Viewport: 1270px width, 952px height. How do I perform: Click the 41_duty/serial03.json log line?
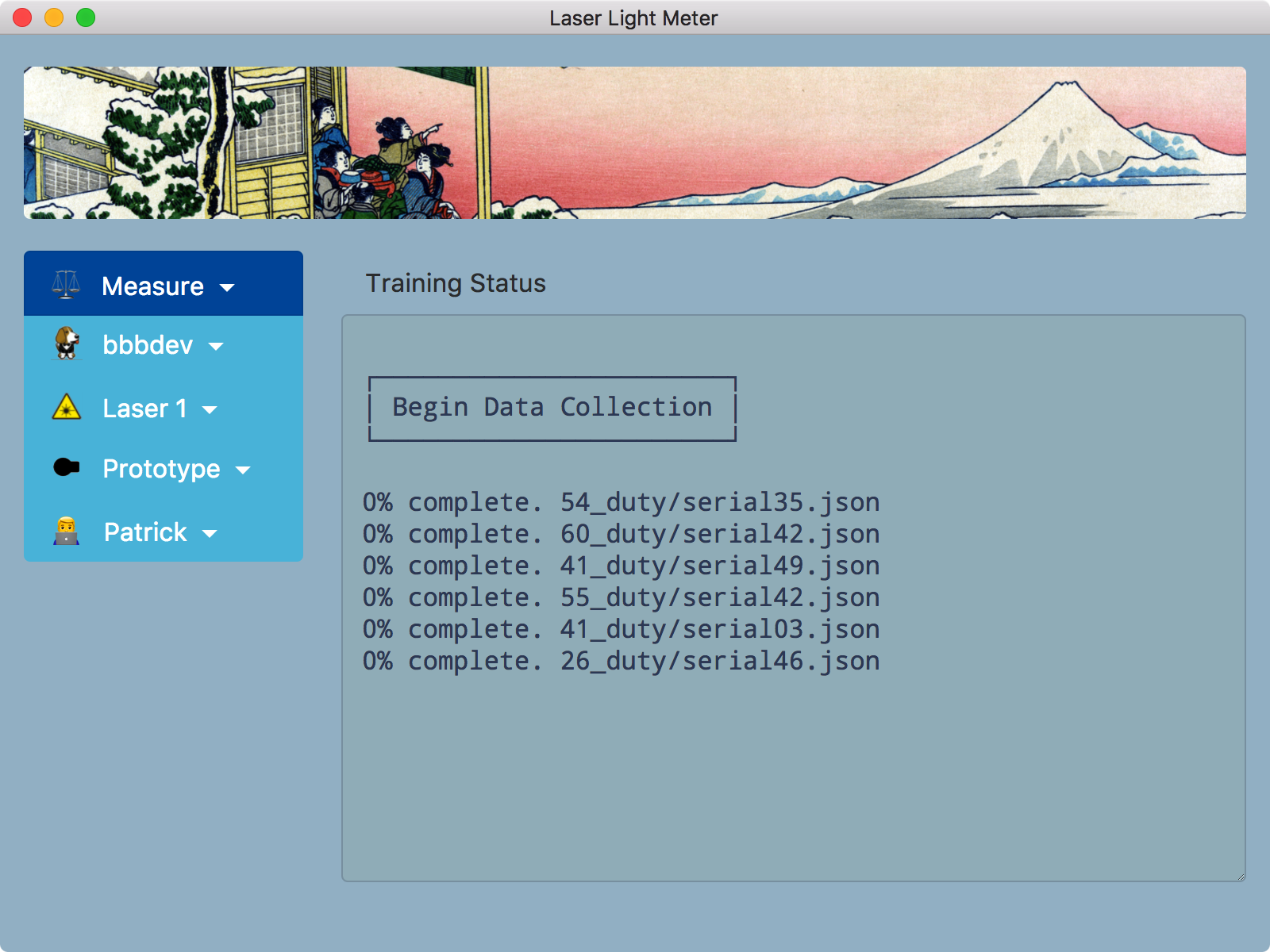click(622, 629)
